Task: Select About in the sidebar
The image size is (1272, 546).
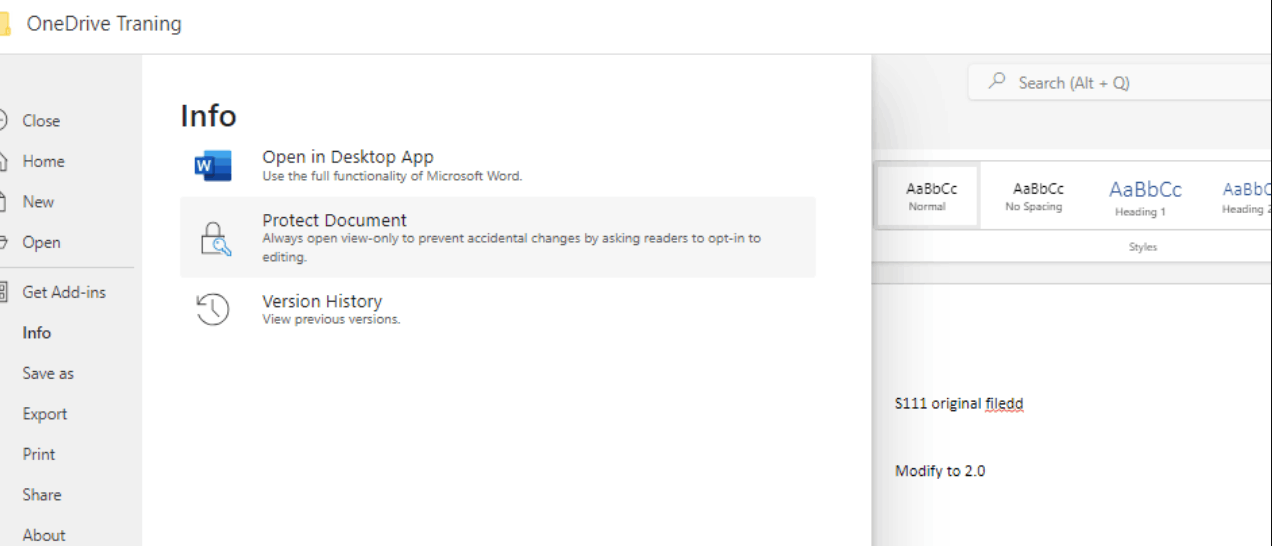Action: [44, 535]
